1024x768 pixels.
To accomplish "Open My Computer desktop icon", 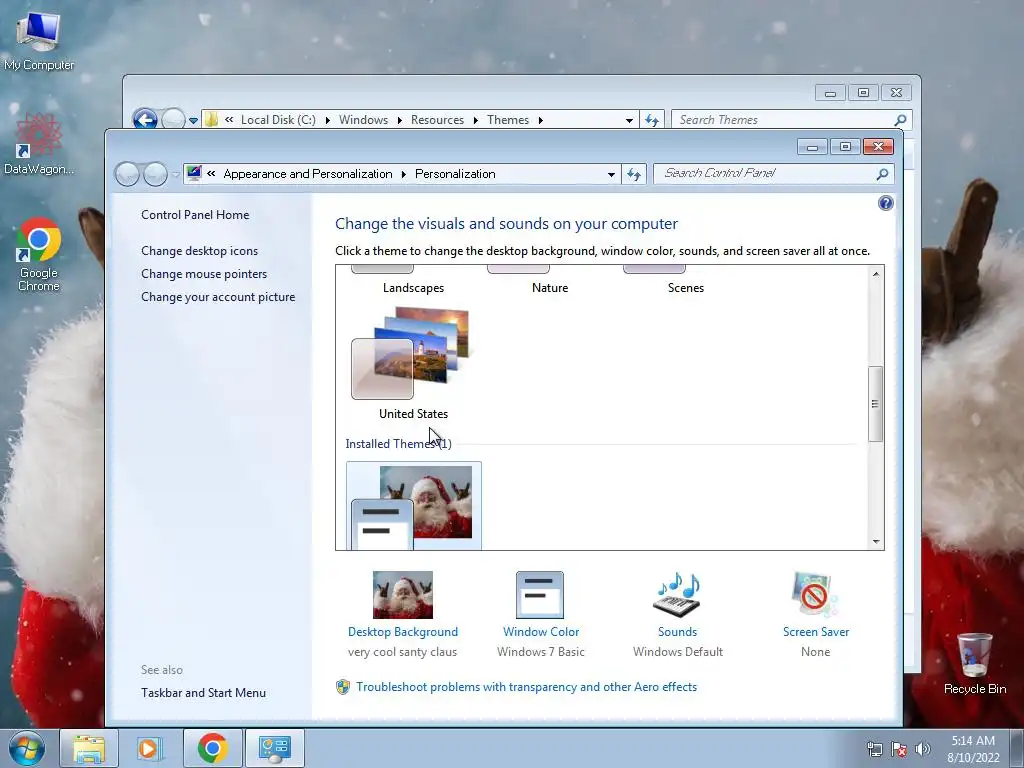I will pos(39,40).
